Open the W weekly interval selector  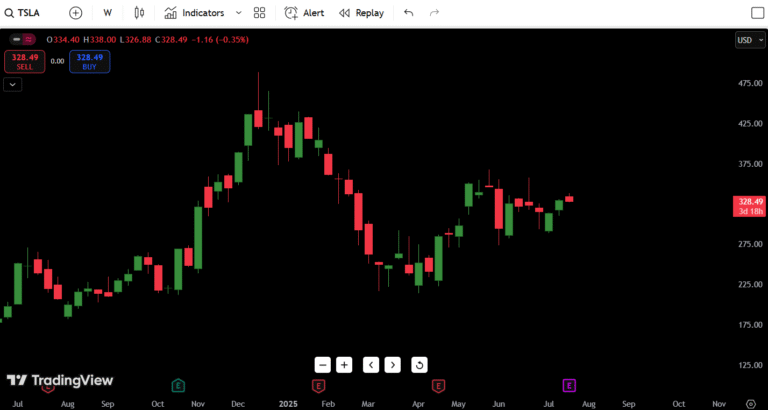pyautogui.click(x=107, y=13)
